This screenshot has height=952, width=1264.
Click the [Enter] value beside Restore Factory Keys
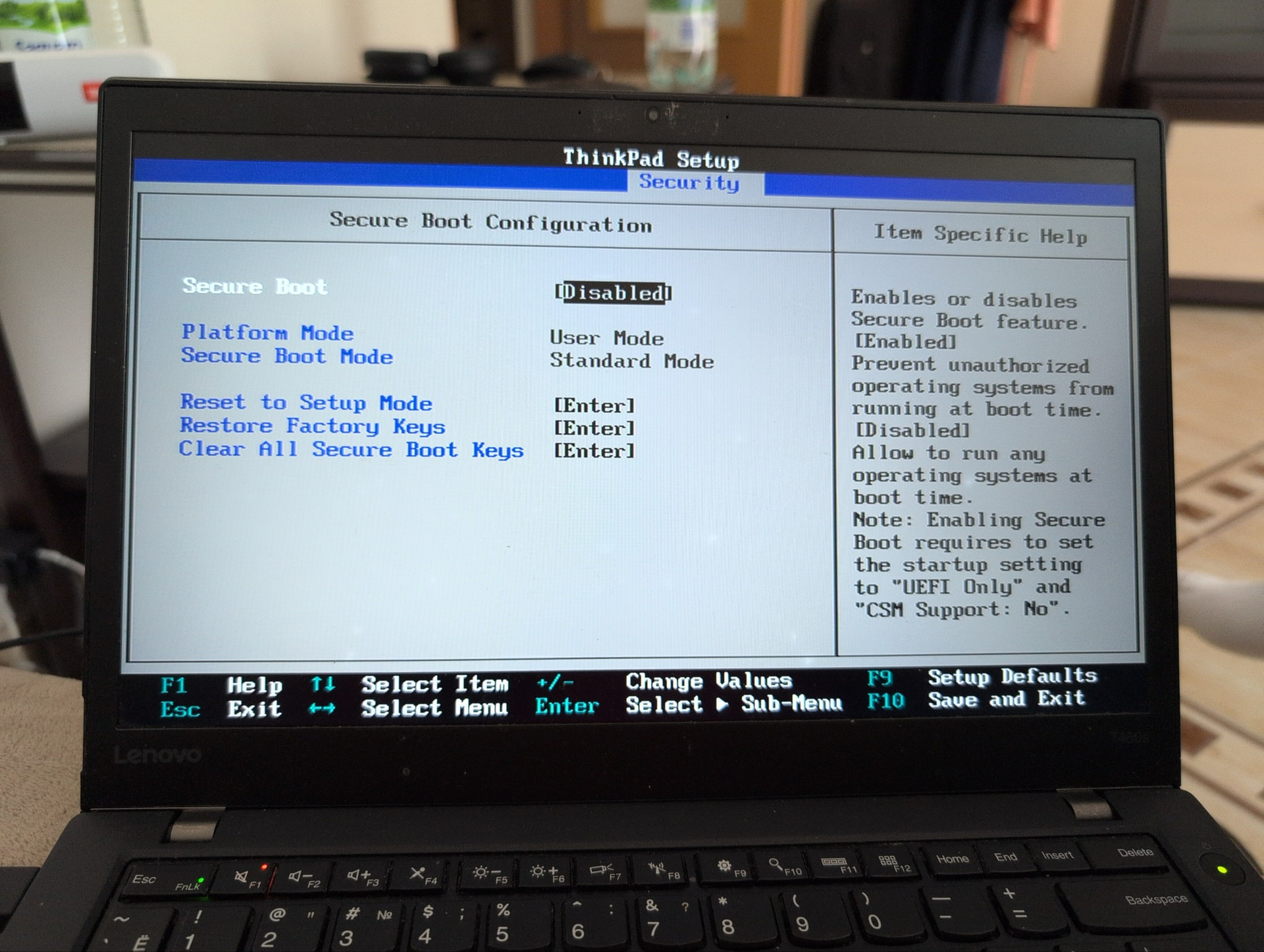click(x=594, y=428)
